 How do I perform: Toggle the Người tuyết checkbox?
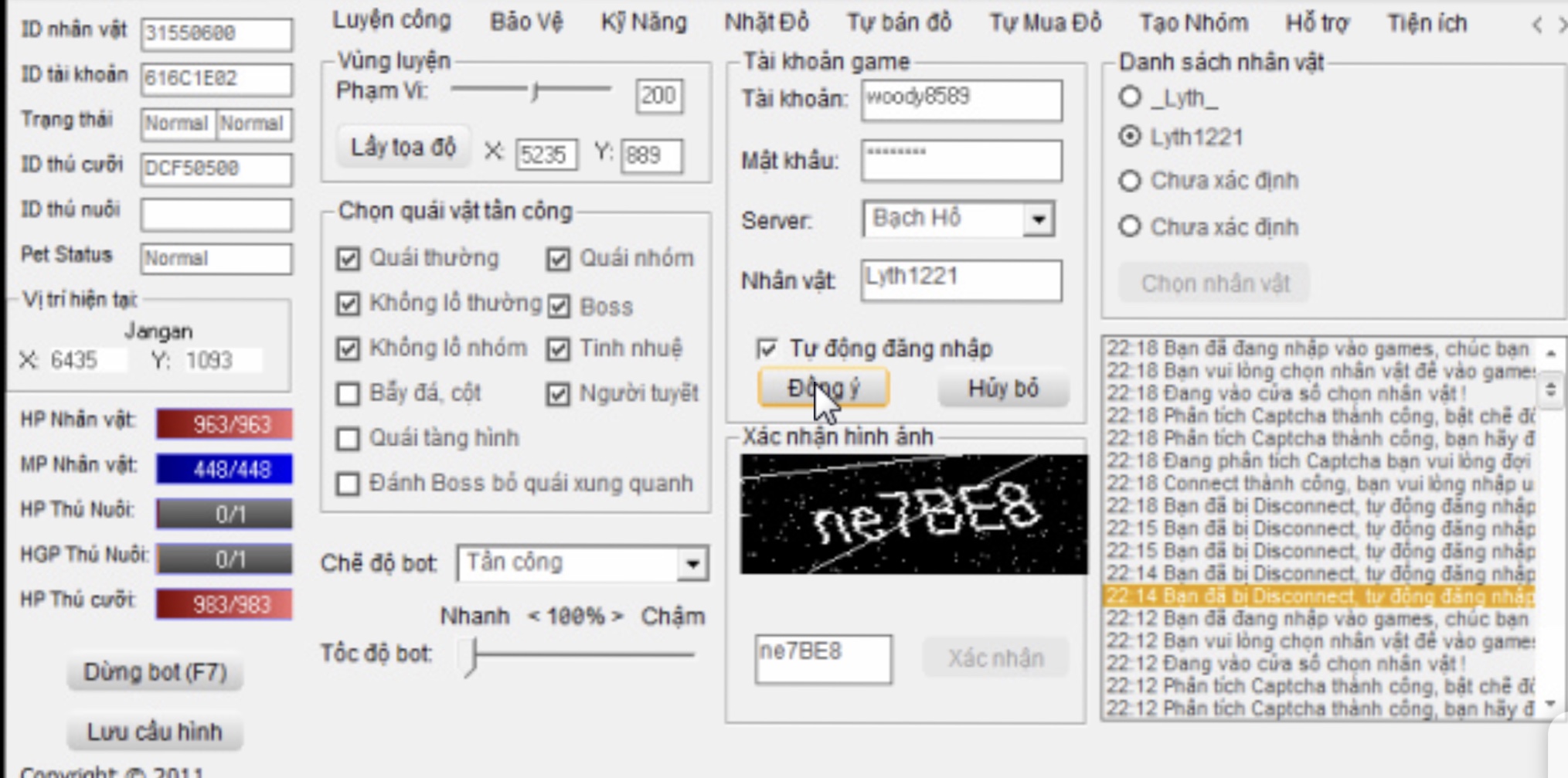[x=558, y=394]
